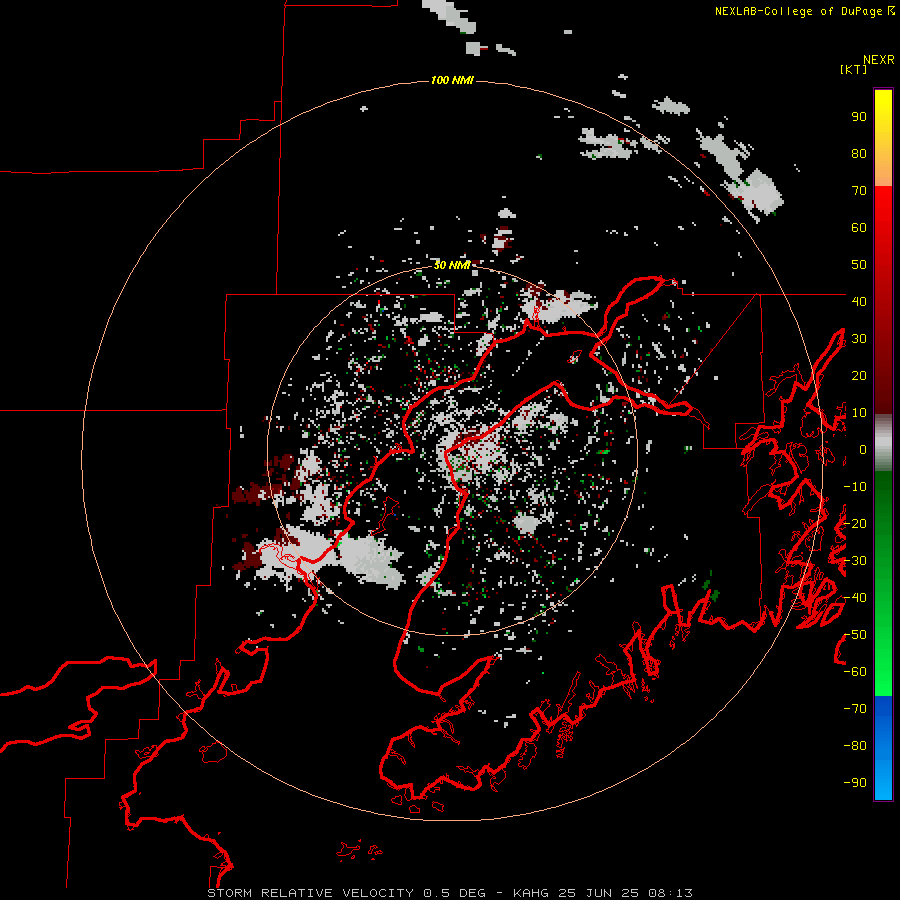Click the positive 60 scale value

(x=859, y=228)
